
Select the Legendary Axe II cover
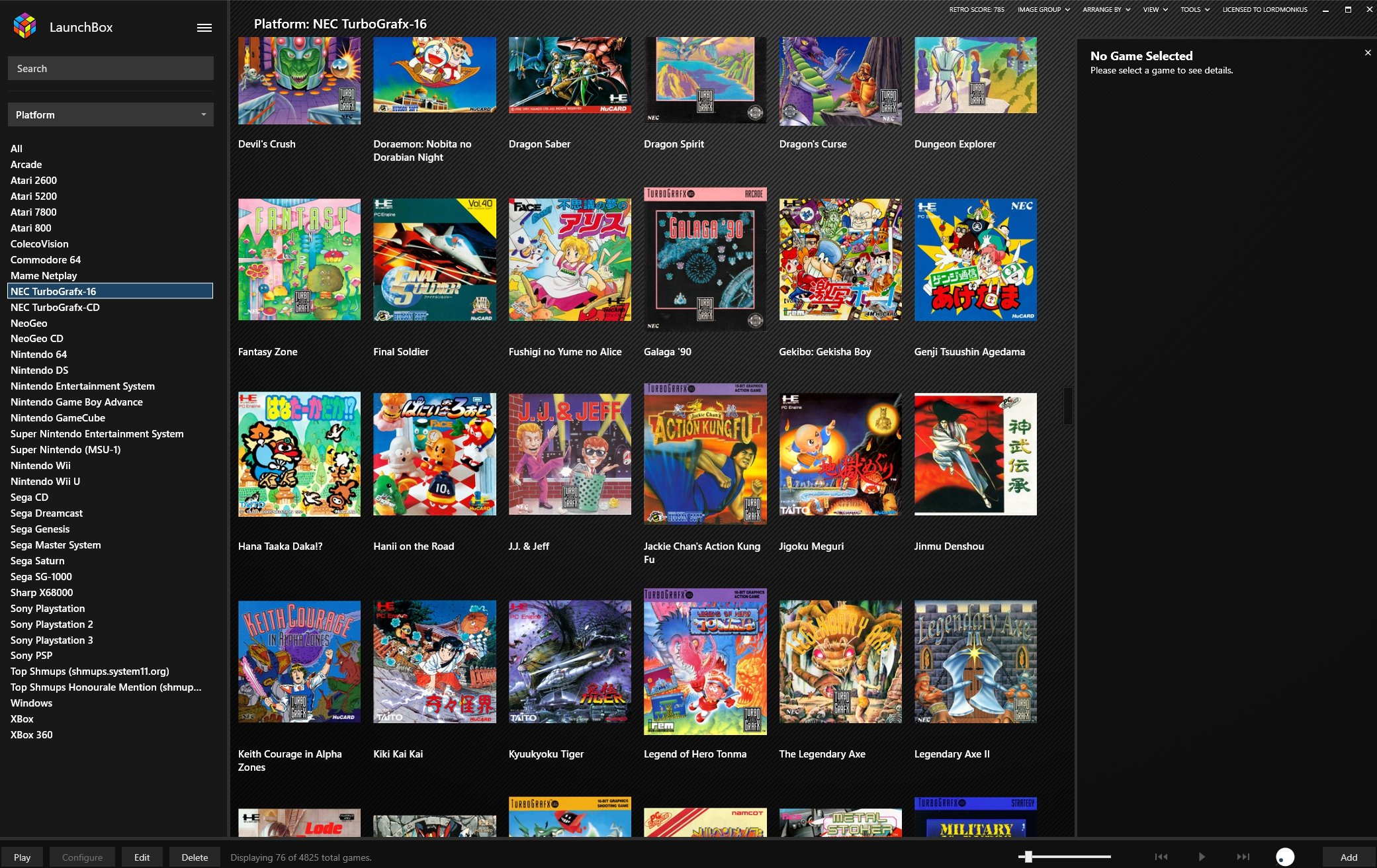coord(975,662)
